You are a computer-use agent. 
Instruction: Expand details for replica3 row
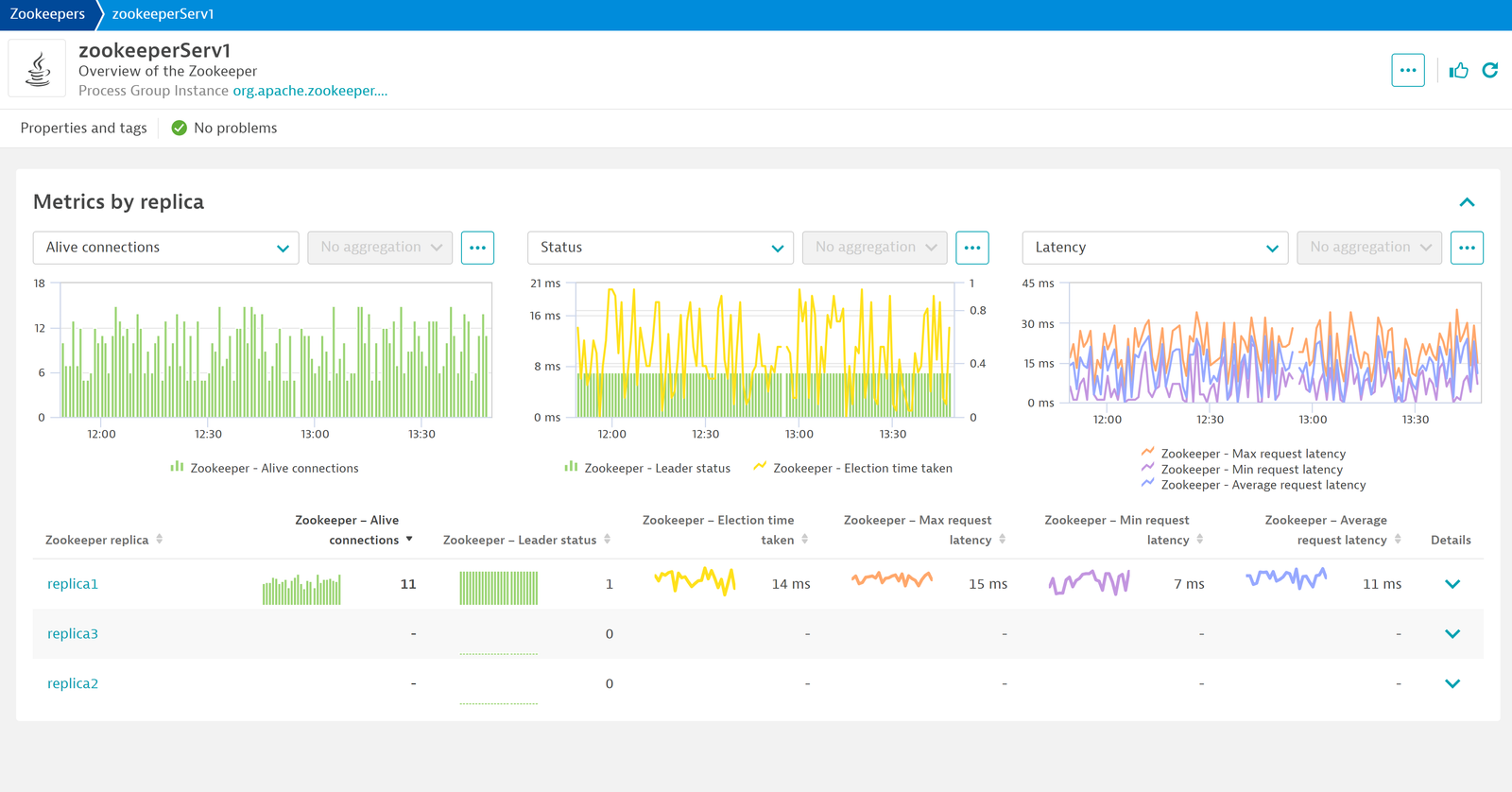[x=1452, y=634]
